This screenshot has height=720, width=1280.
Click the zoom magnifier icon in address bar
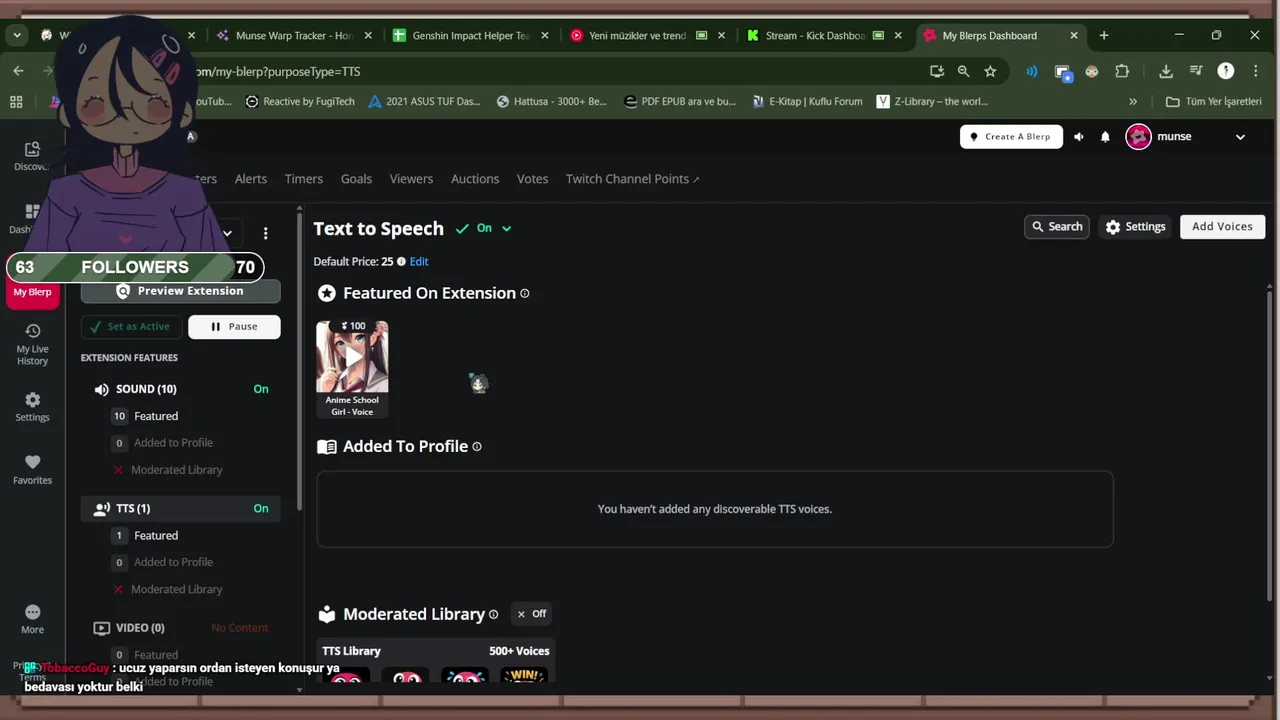(x=963, y=71)
